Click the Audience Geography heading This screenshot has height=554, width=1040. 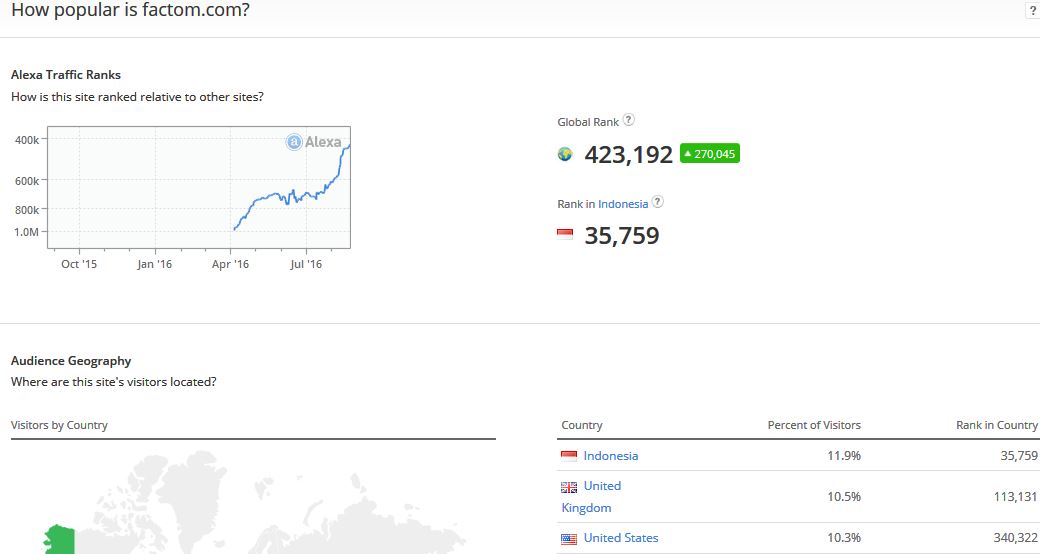[71, 361]
